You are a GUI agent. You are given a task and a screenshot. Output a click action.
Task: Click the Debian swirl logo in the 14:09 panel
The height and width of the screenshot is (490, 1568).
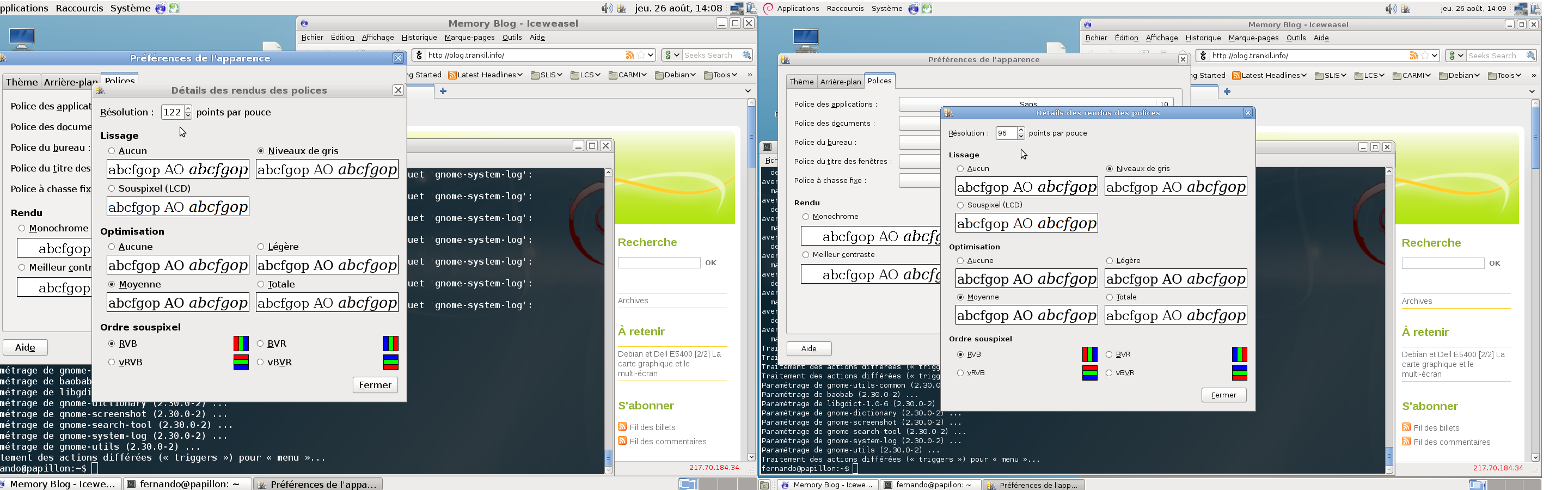coord(768,8)
